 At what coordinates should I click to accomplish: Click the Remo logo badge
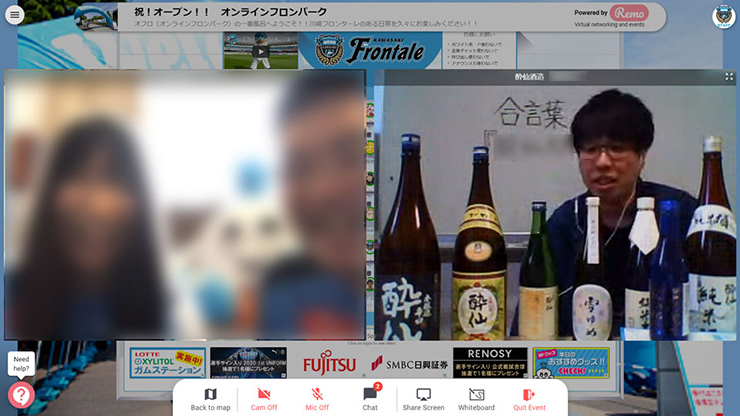coord(629,13)
